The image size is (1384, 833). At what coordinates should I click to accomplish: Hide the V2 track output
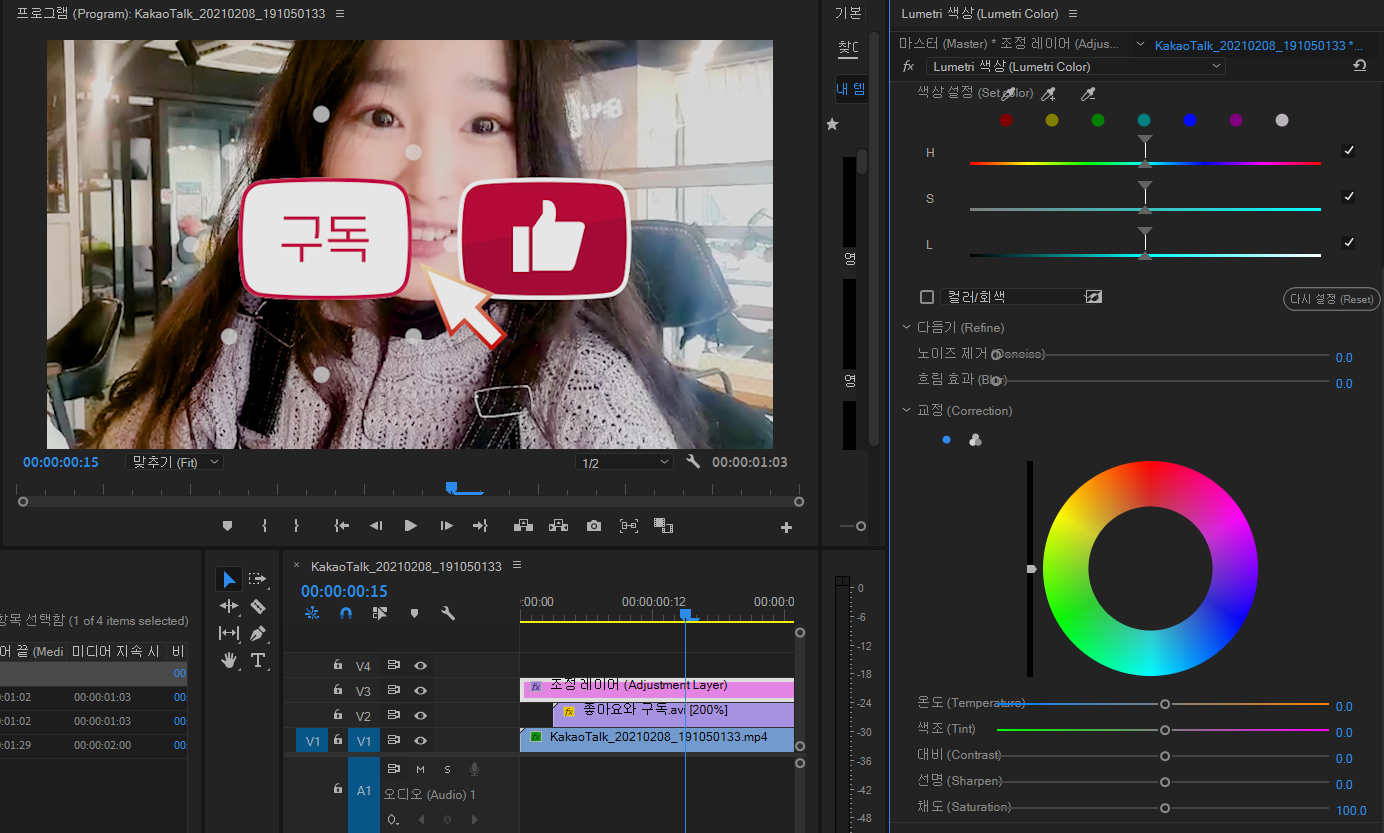[421, 716]
